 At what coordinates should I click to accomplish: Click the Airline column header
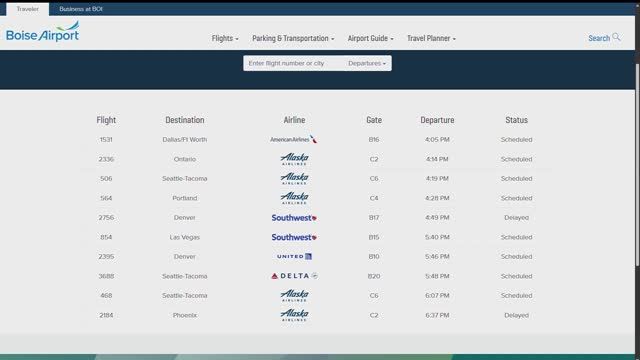point(294,120)
